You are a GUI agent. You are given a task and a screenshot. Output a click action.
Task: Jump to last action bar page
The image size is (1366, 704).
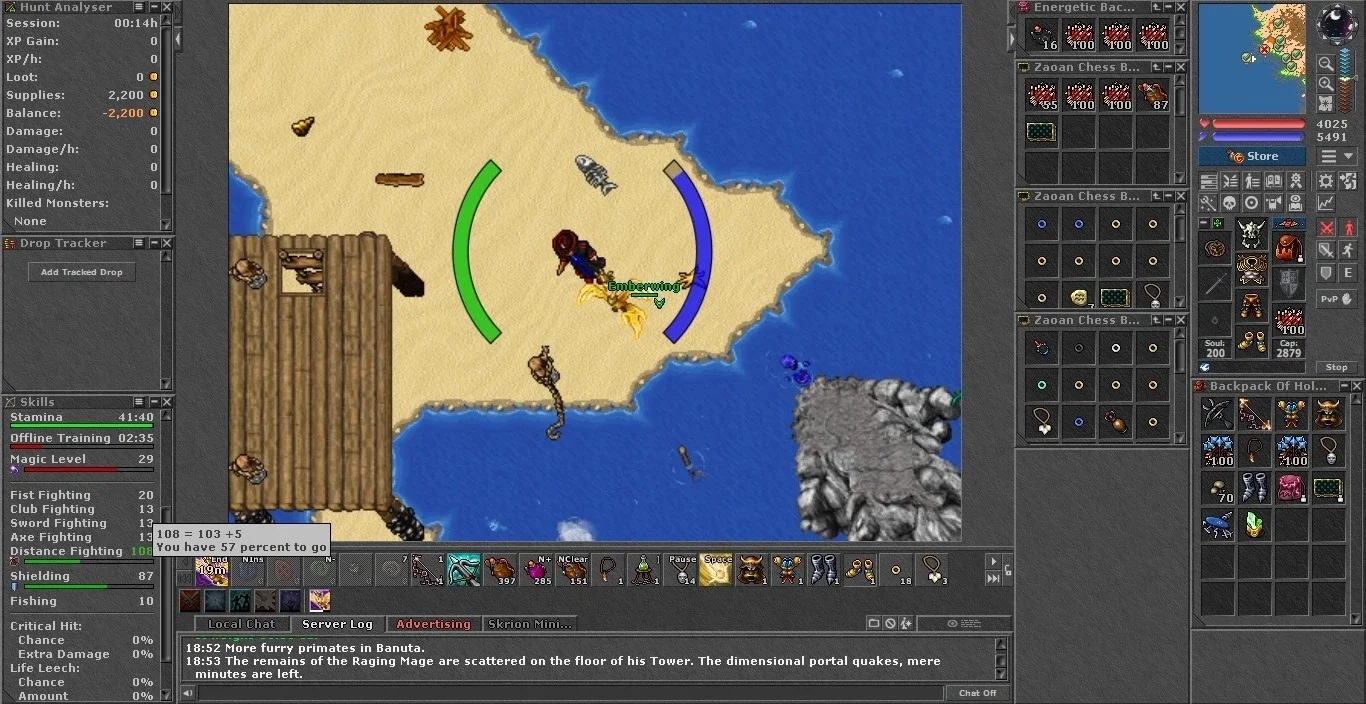coord(993,578)
